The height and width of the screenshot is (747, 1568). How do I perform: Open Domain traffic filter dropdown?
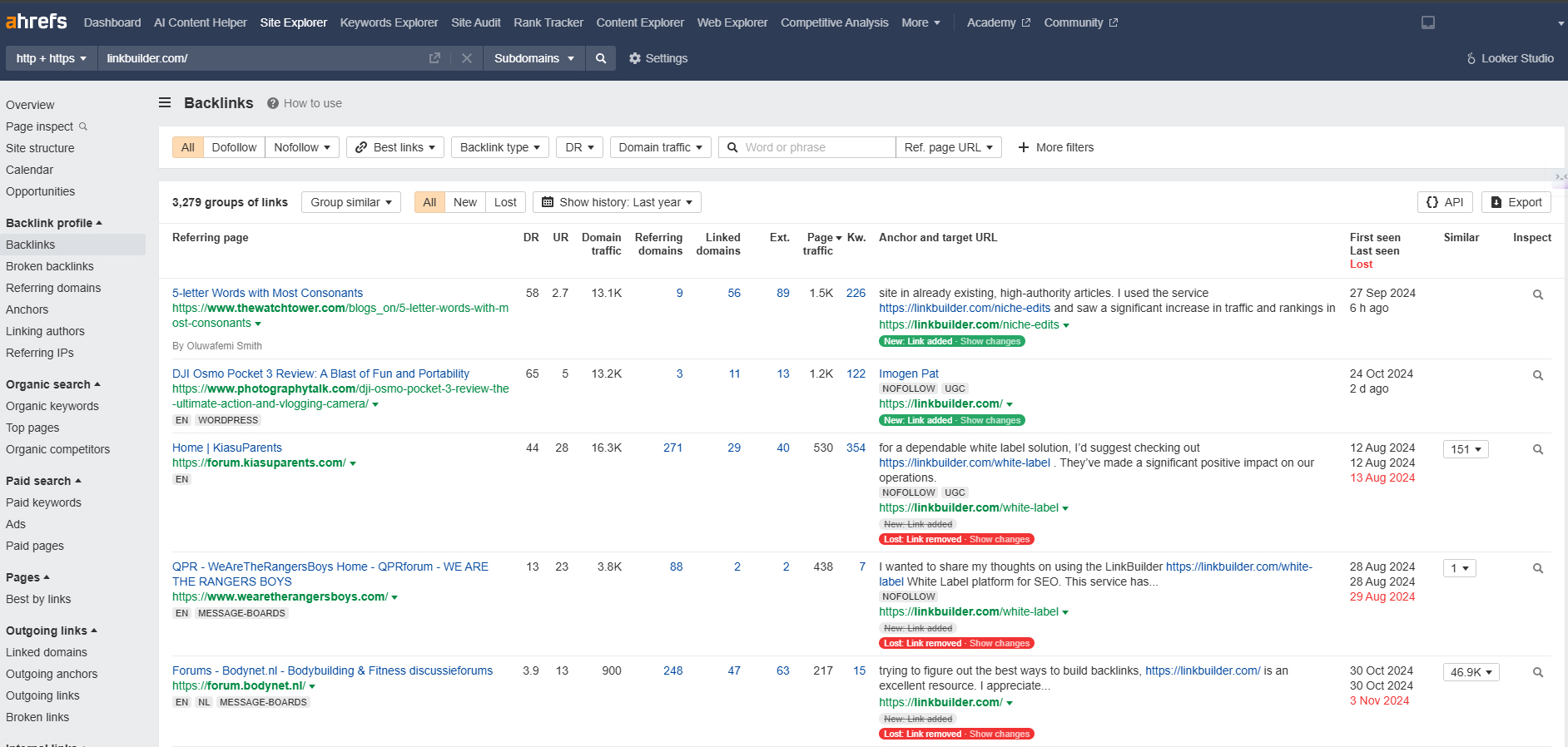pos(661,147)
